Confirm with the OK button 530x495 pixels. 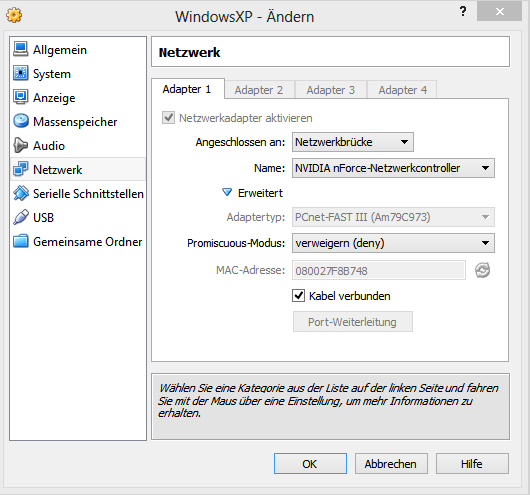(x=310, y=464)
